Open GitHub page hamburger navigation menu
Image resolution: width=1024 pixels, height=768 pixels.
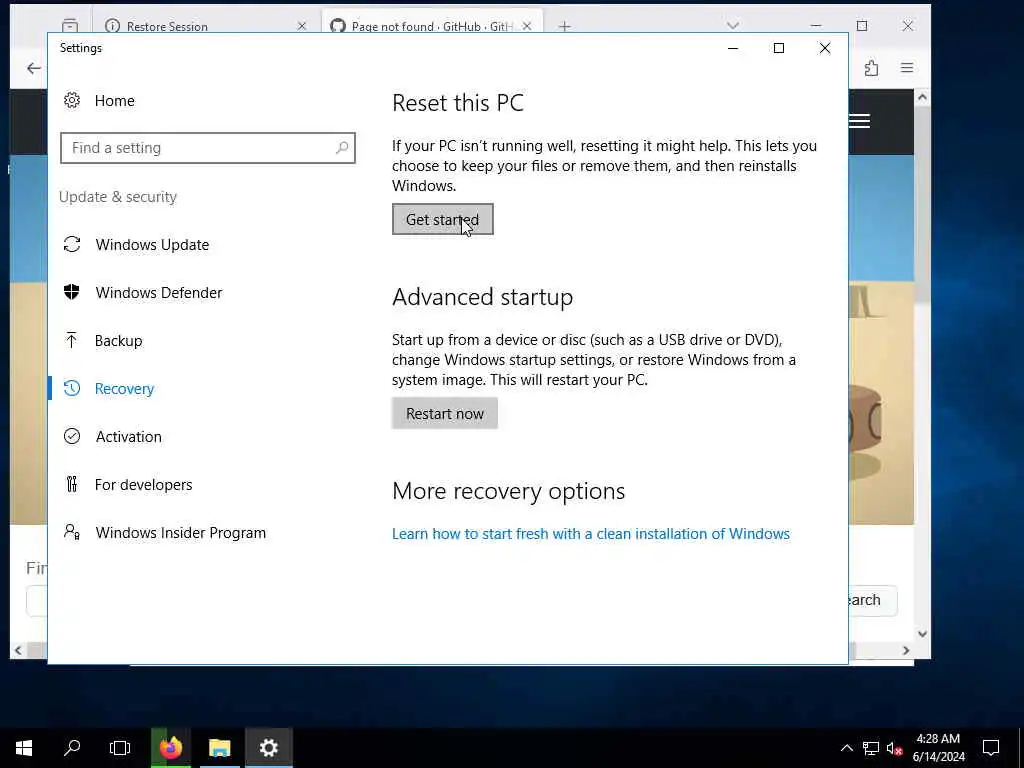(x=860, y=121)
